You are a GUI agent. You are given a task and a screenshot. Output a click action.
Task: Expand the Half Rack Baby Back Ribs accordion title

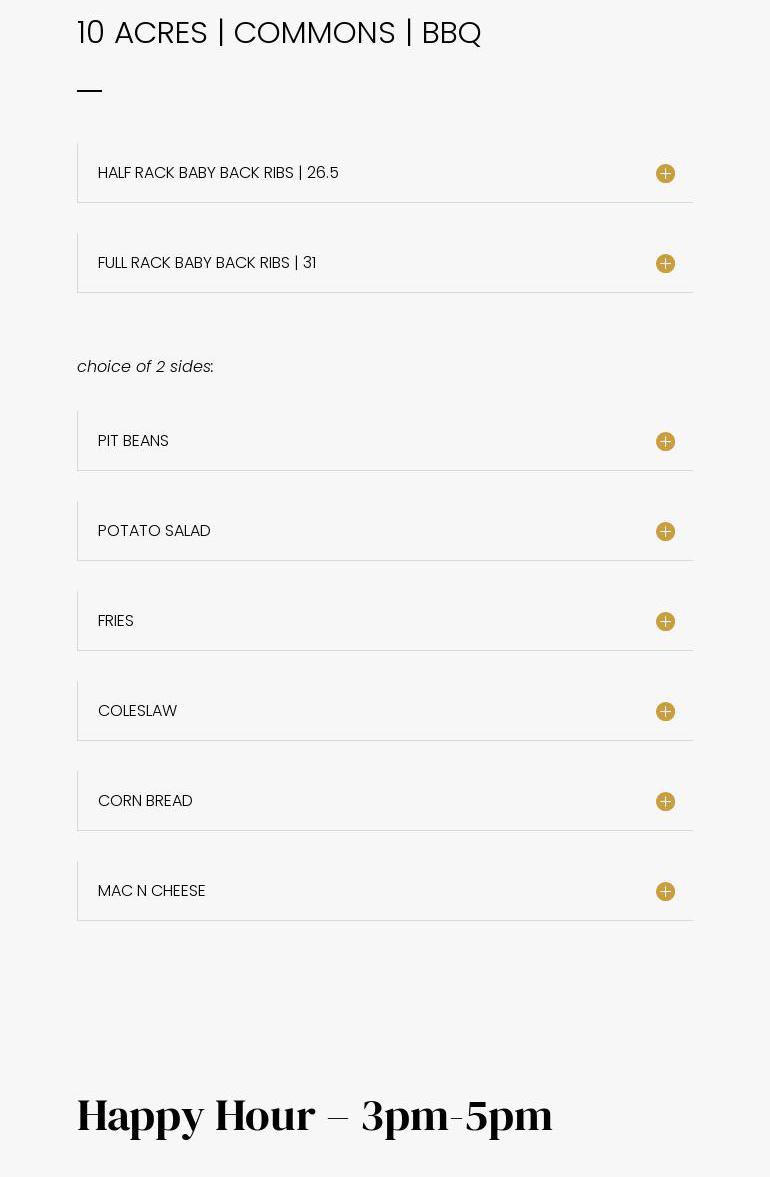(218, 173)
